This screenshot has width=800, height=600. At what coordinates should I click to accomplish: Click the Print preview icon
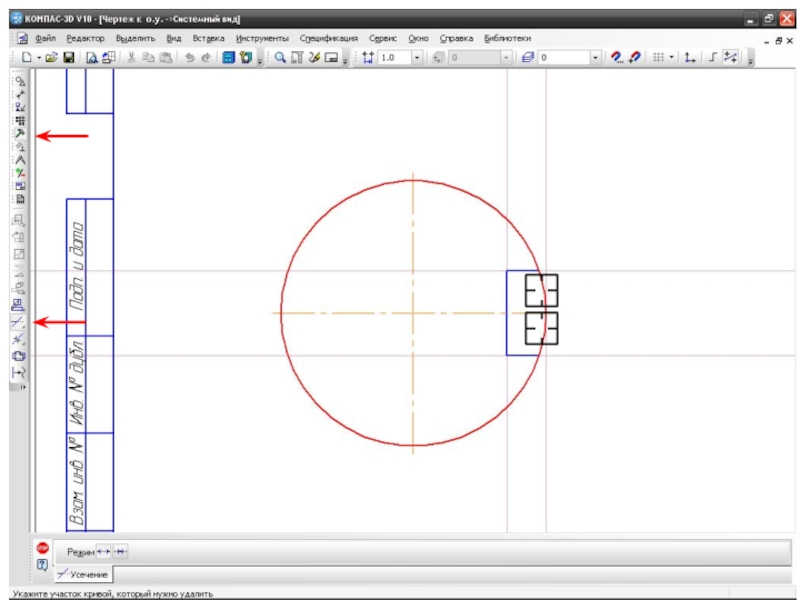(x=92, y=59)
